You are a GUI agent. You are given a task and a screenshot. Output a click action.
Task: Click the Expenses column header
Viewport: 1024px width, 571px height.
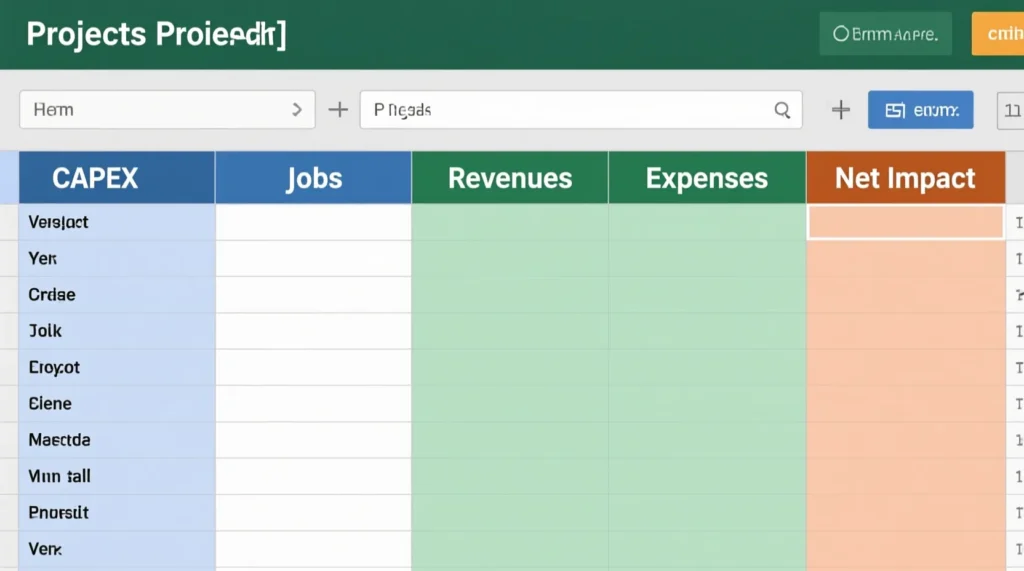(x=707, y=178)
